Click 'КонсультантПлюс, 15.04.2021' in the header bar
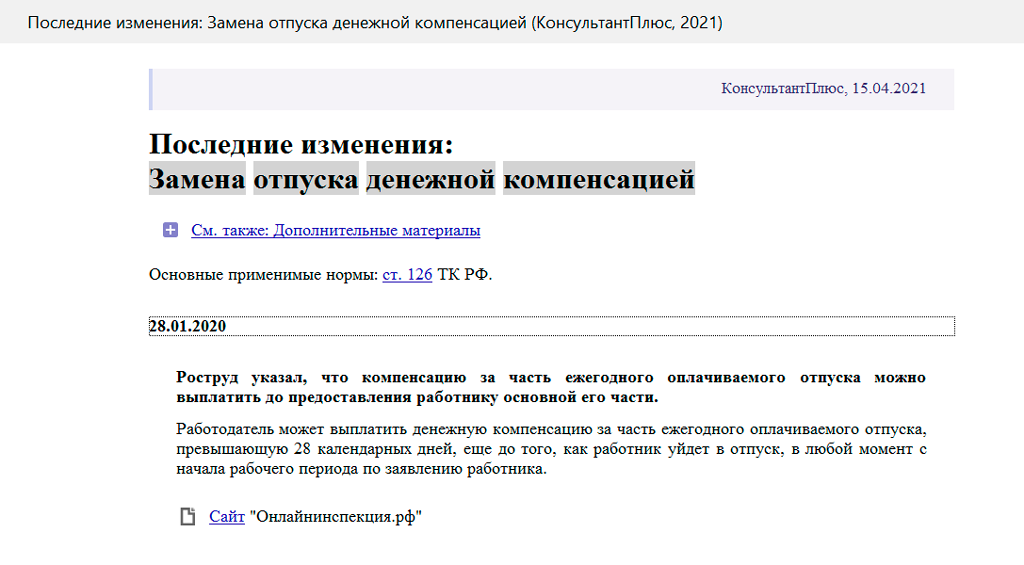The height and width of the screenshot is (565, 1024). pyautogui.click(x=824, y=89)
